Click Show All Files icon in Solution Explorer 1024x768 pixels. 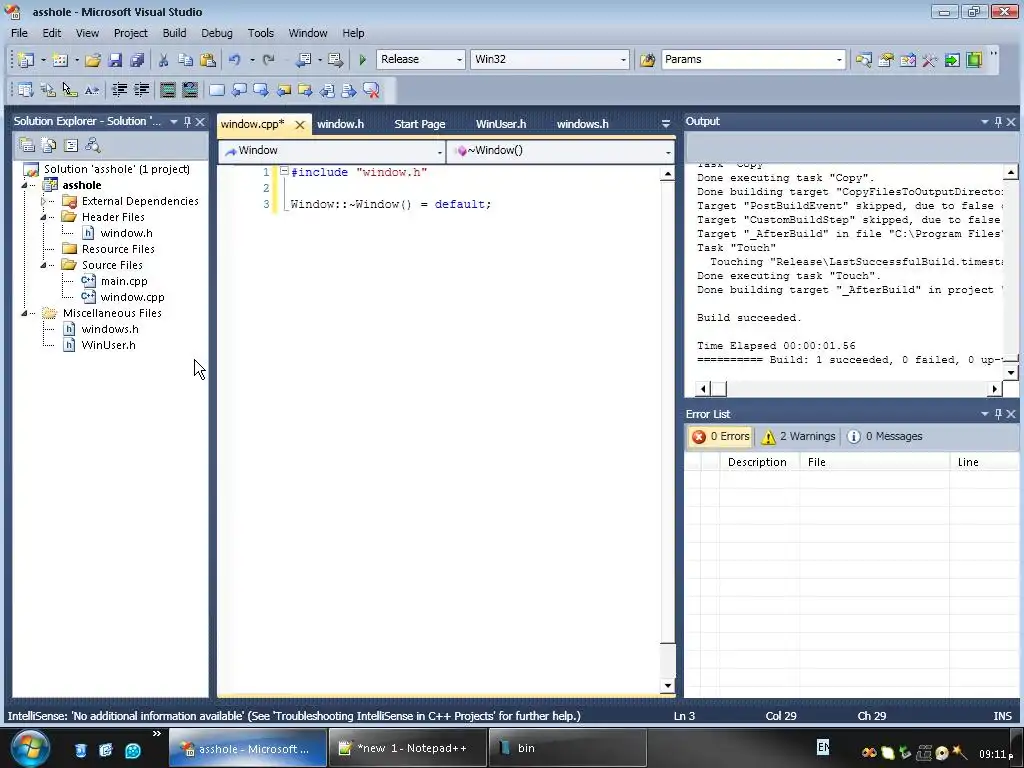pos(49,145)
